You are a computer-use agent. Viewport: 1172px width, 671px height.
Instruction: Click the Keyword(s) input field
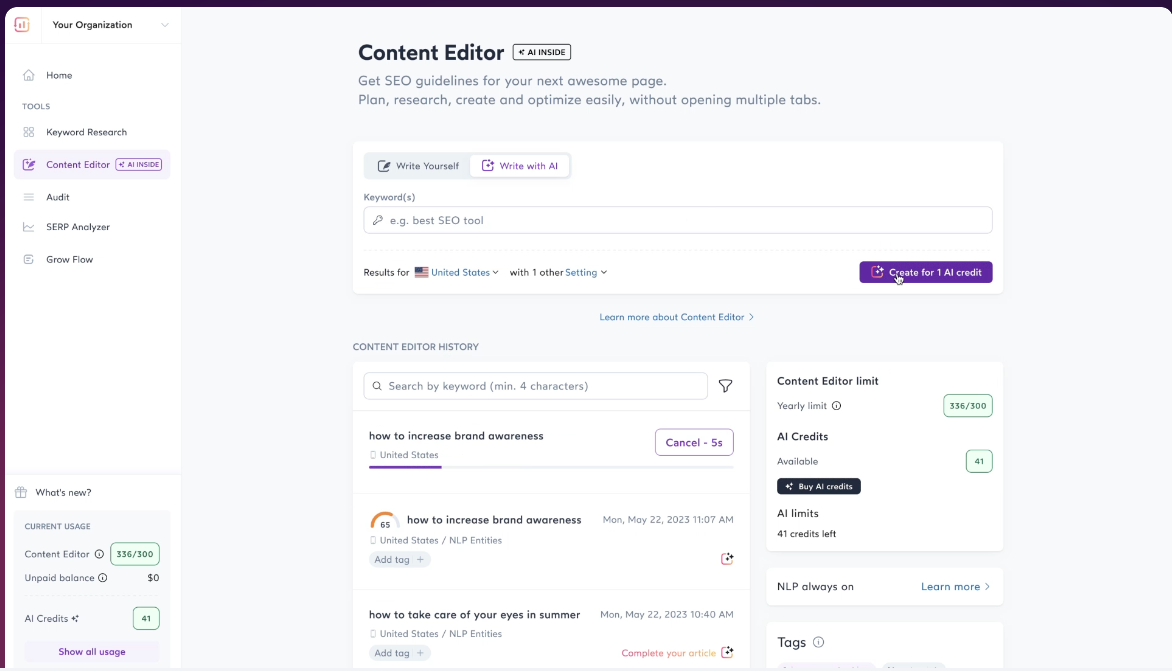point(677,220)
